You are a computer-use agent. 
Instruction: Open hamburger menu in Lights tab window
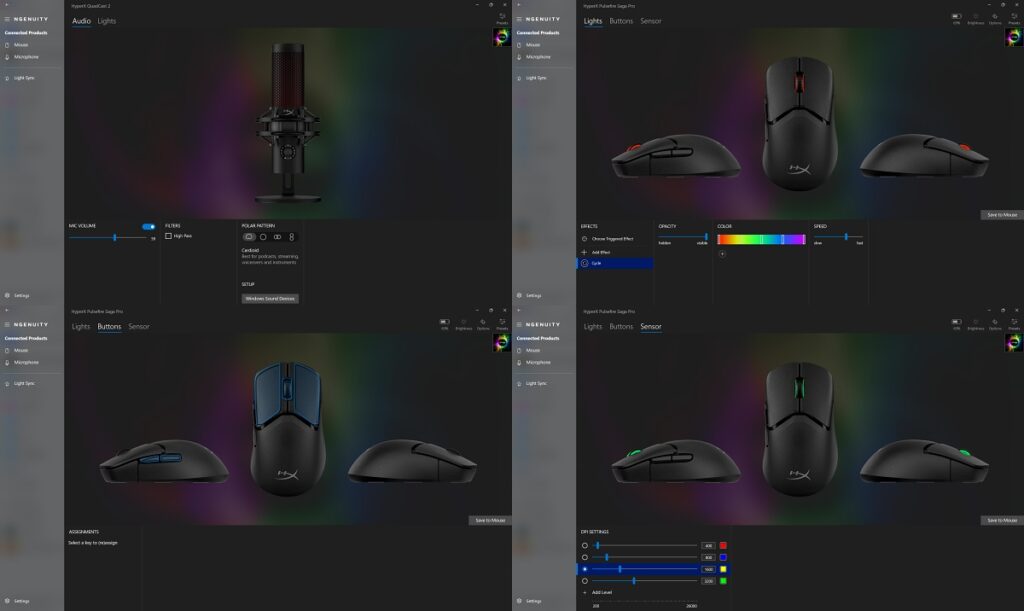click(519, 19)
